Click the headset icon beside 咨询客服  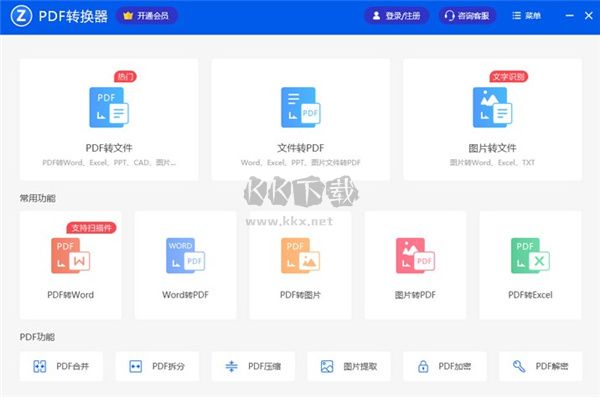[449, 16]
